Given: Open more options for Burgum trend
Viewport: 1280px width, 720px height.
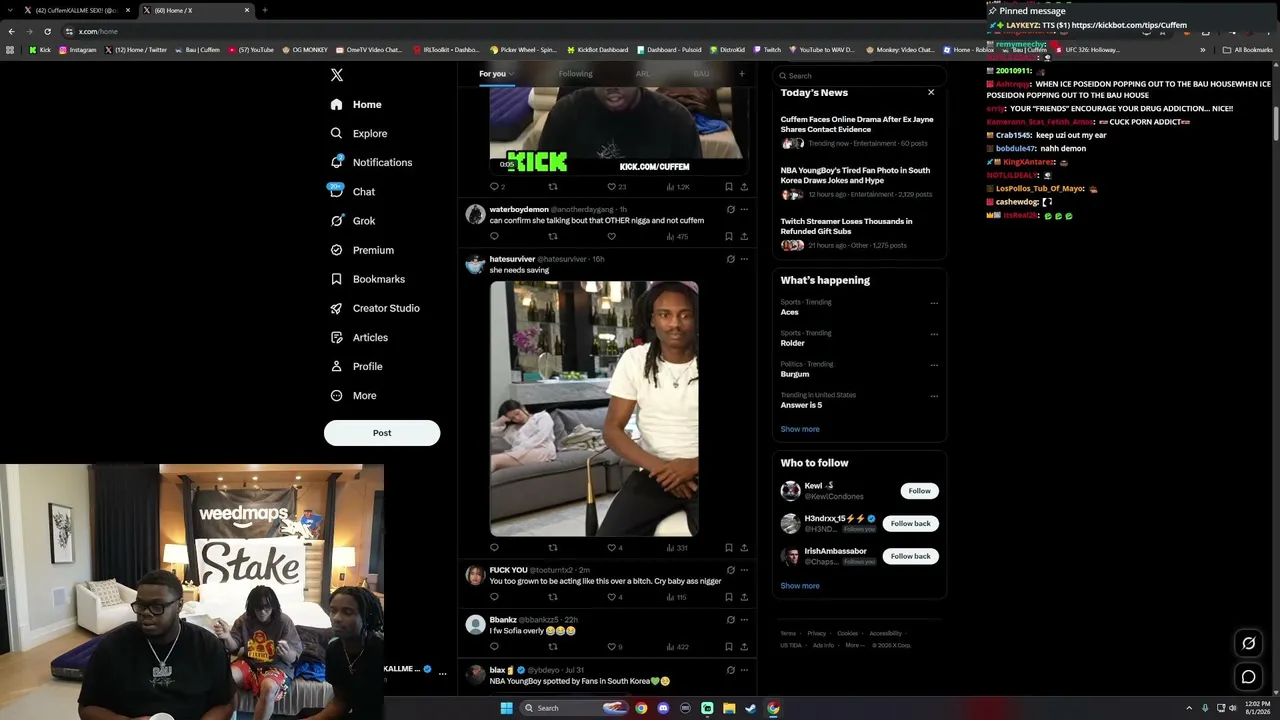Looking at the screenshot, I should pyautogui.click(x=934, y=365).
